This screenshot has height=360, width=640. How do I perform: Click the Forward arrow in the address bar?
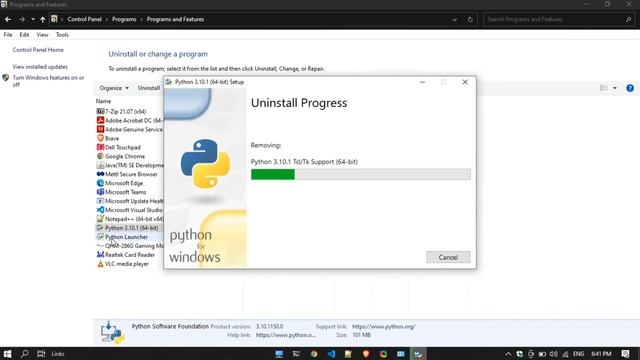[22, 19]
